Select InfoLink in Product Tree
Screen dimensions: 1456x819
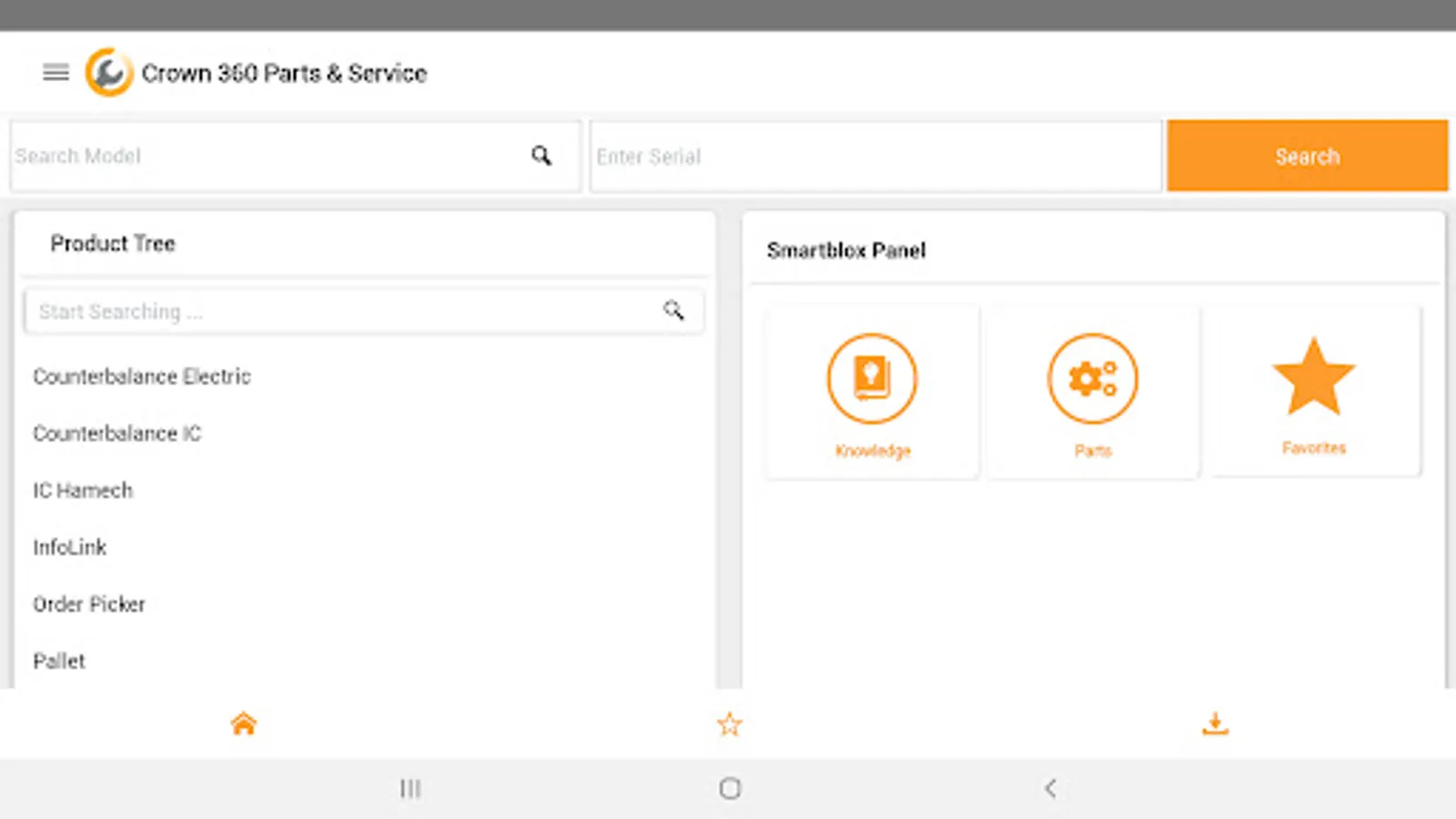pyautogui.click(x=70, y=547)
